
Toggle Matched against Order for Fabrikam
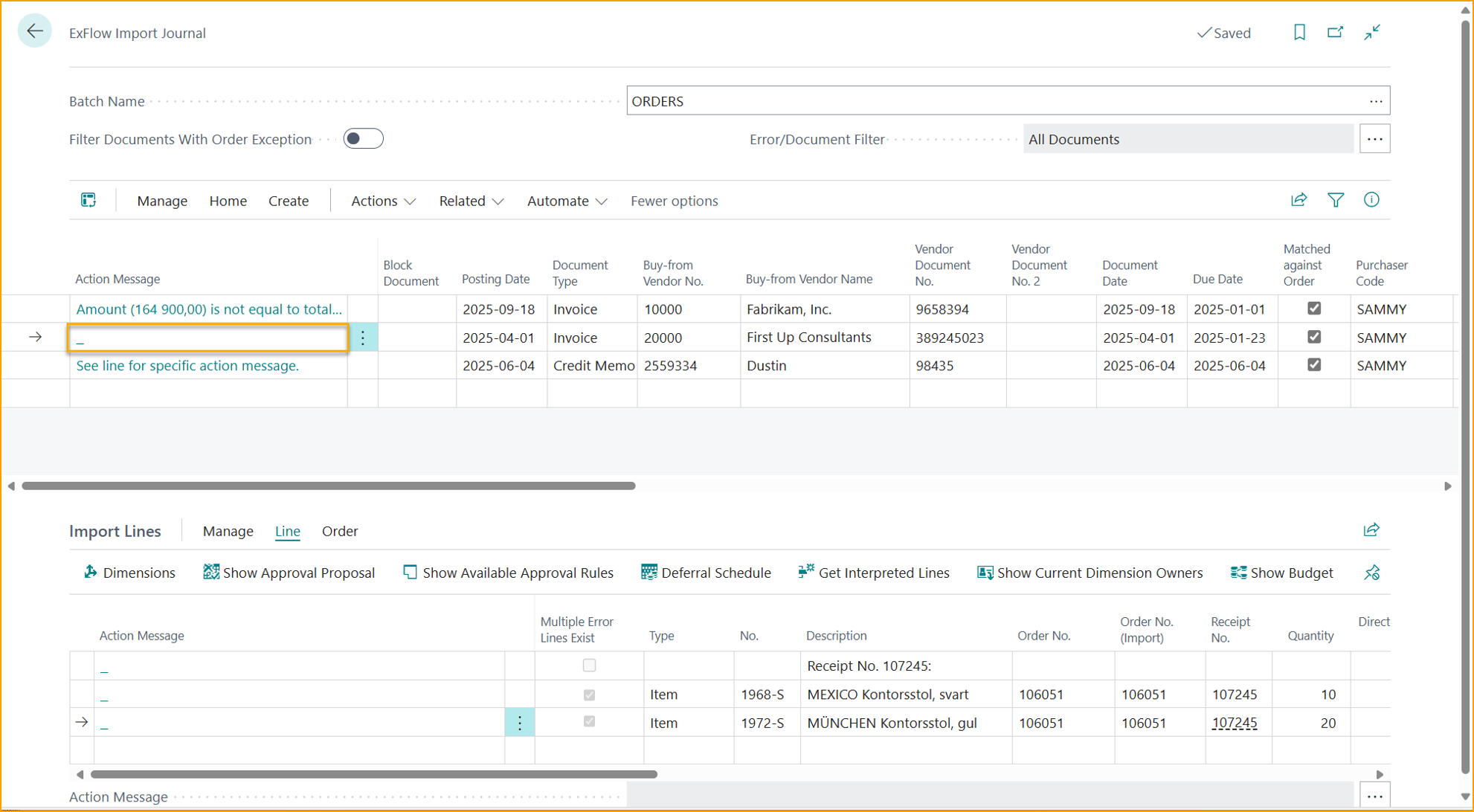click(x=1314, y=309)
